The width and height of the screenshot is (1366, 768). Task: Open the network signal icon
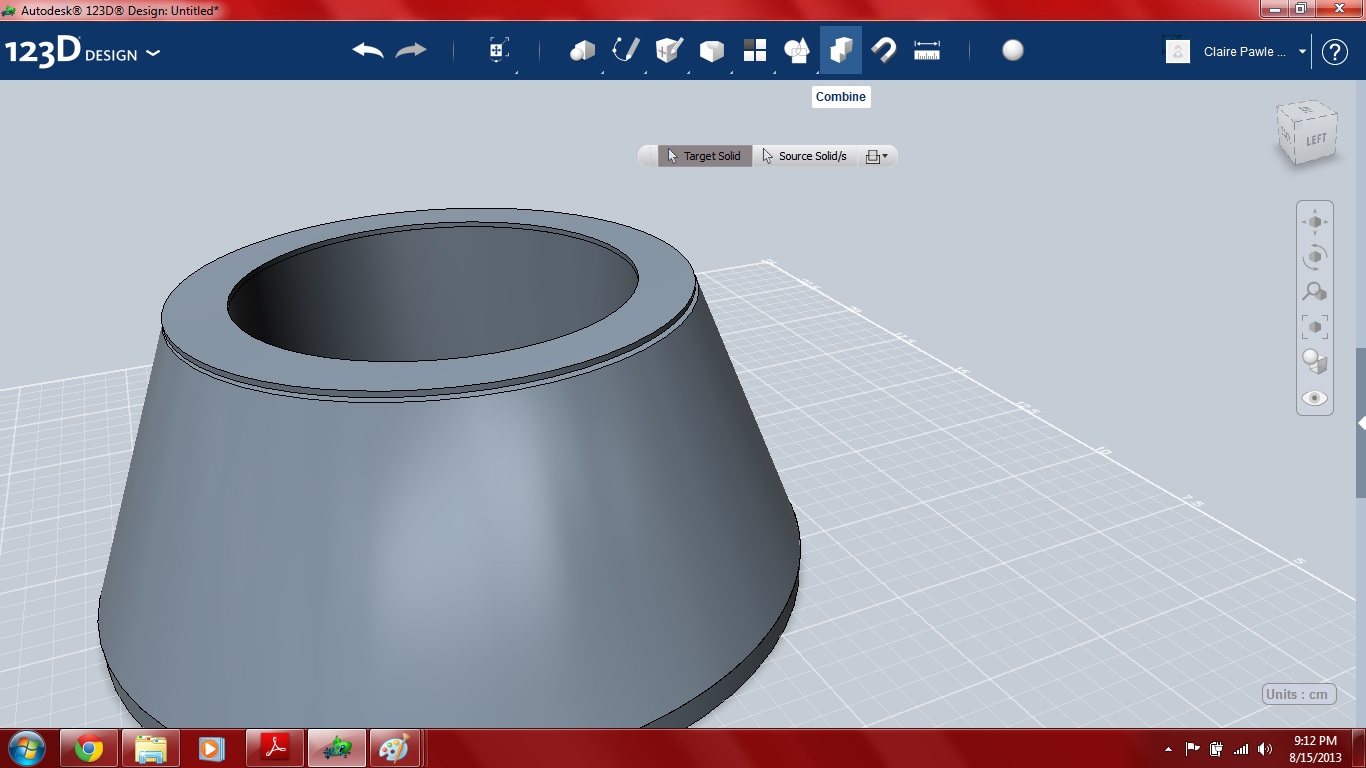point(1241,749)
